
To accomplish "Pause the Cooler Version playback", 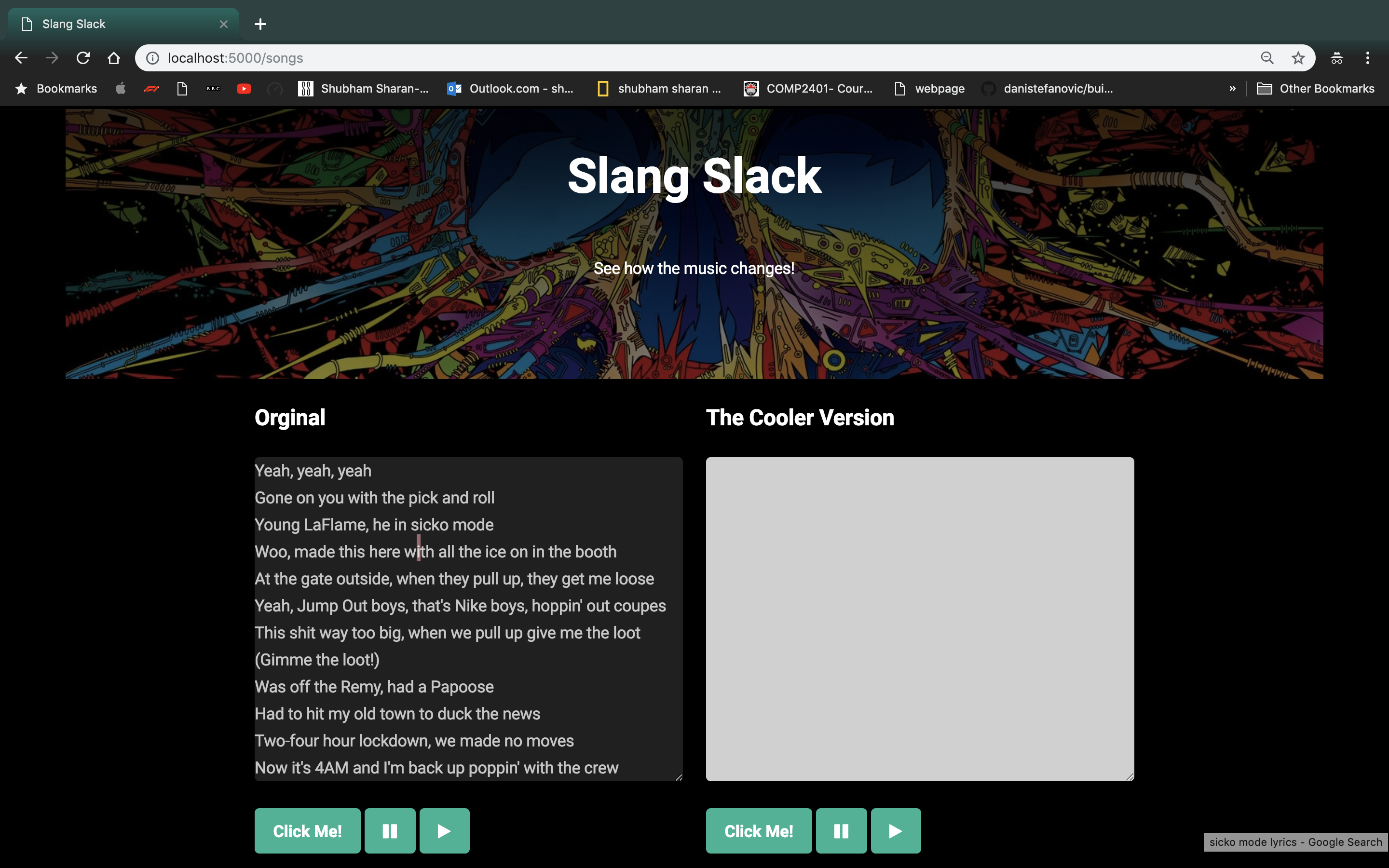I will tap(841, 831).
